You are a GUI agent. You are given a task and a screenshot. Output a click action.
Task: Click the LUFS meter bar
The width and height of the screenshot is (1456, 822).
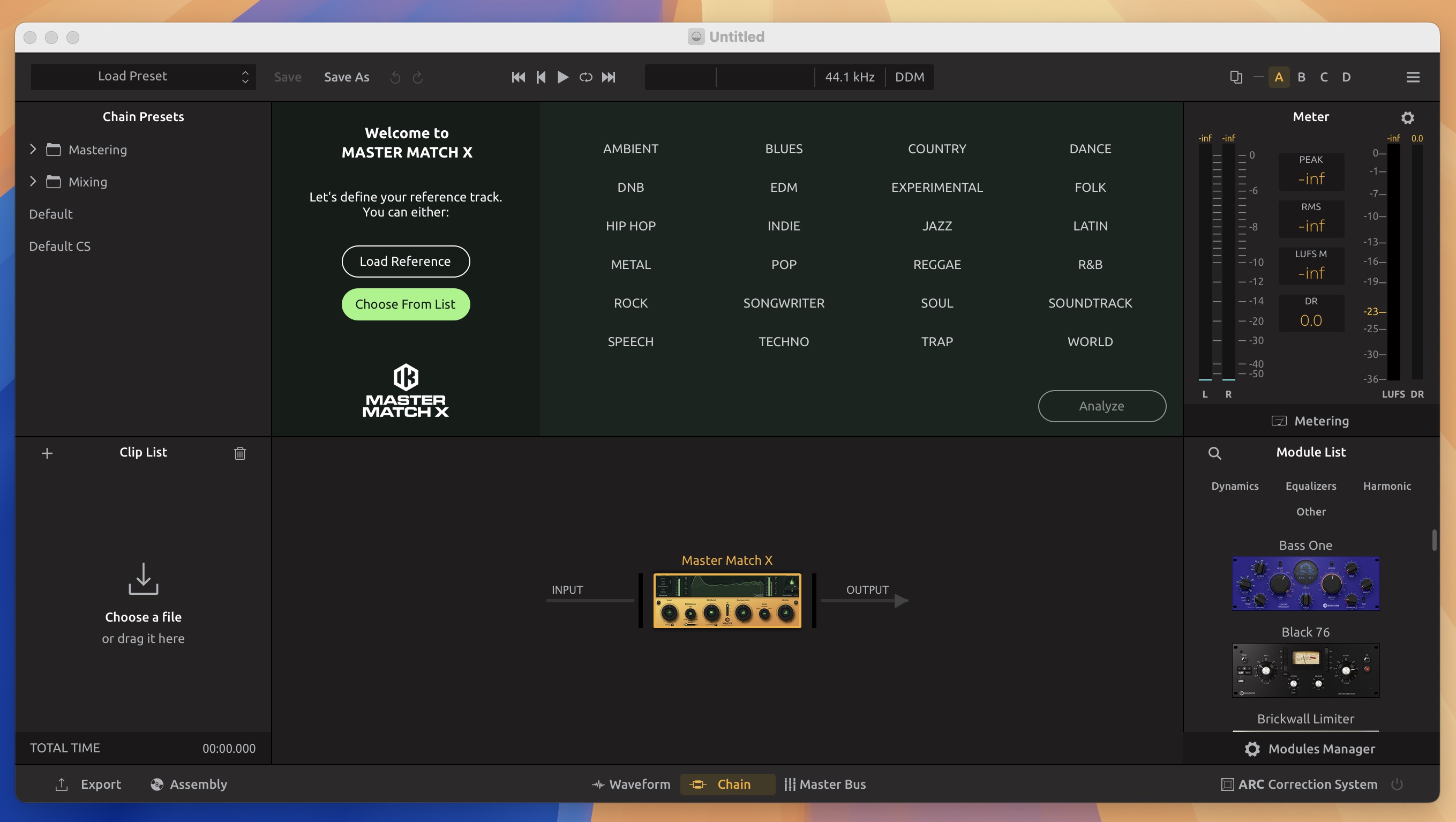coord(1393,263)
